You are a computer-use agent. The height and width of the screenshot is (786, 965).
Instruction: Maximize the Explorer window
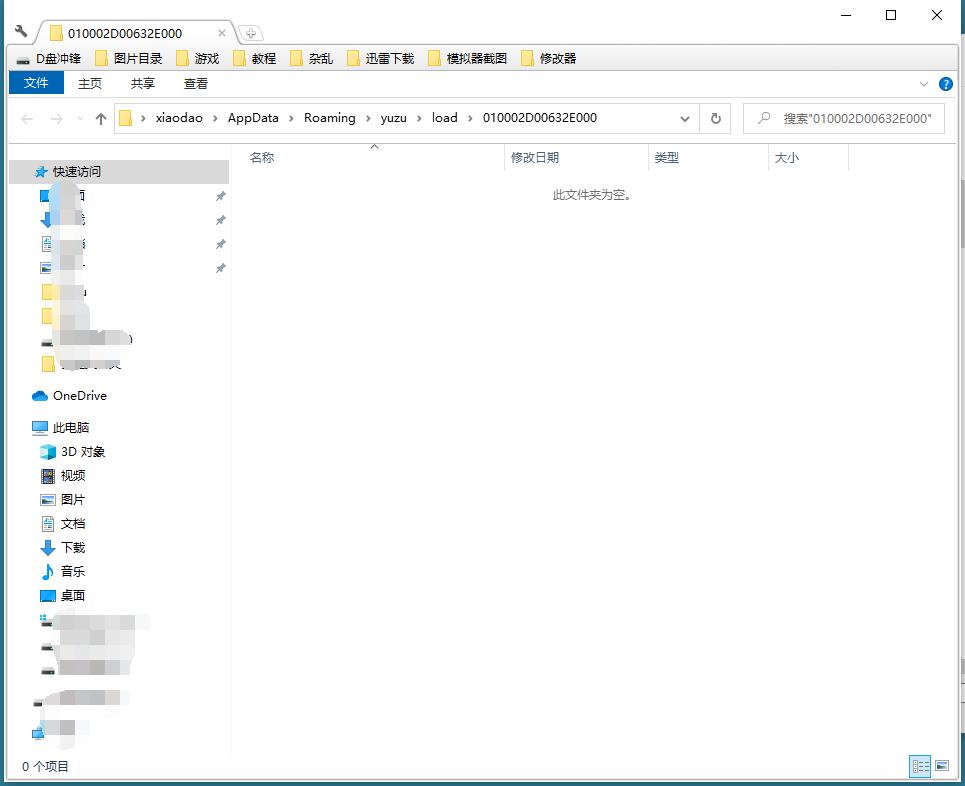pyautogui.click(x=891, y=15)
